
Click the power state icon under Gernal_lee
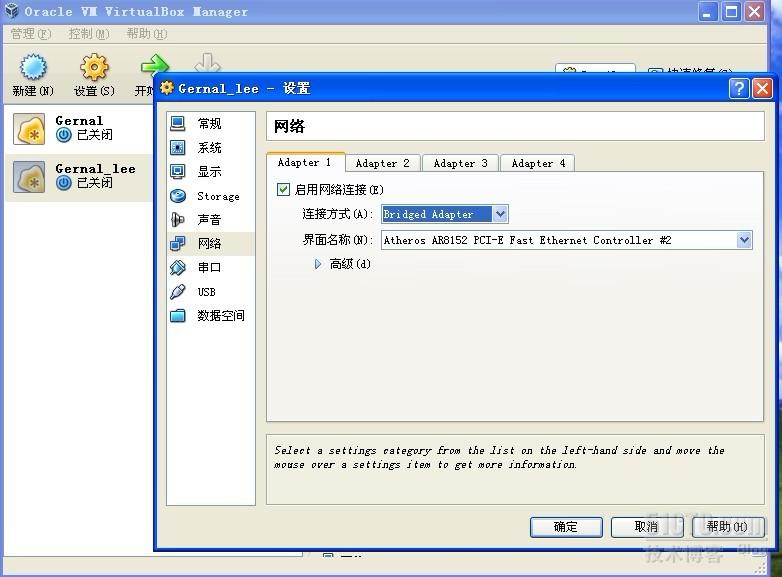click(x=63, y=183)
